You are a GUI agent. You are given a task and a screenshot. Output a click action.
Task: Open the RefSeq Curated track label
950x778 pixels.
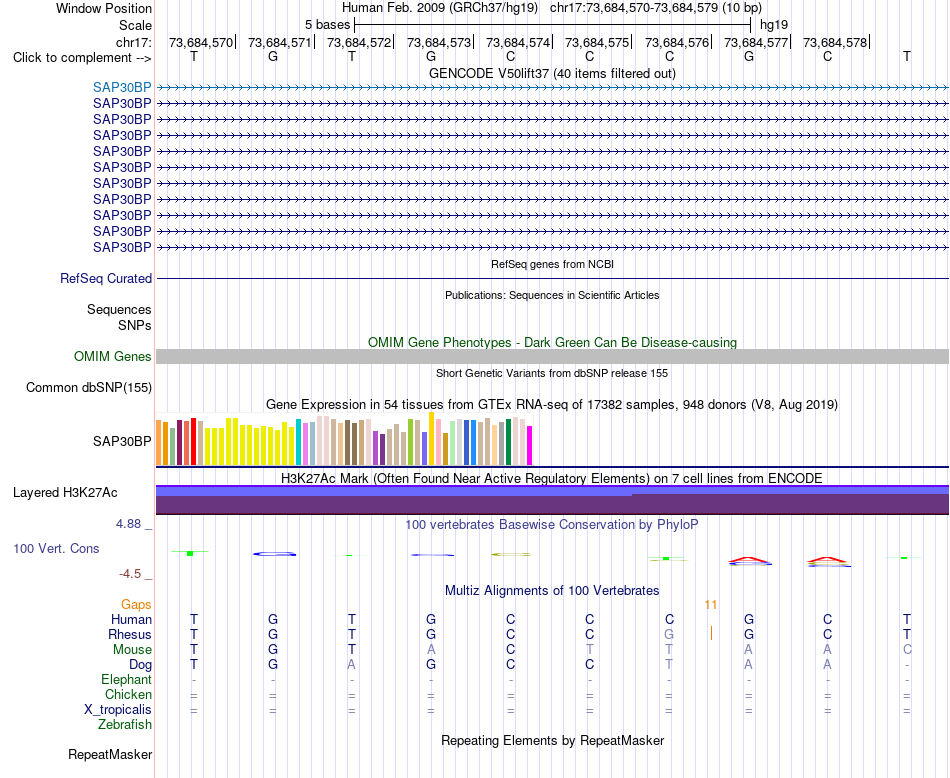pyautogui.click(x=105, y=278)
